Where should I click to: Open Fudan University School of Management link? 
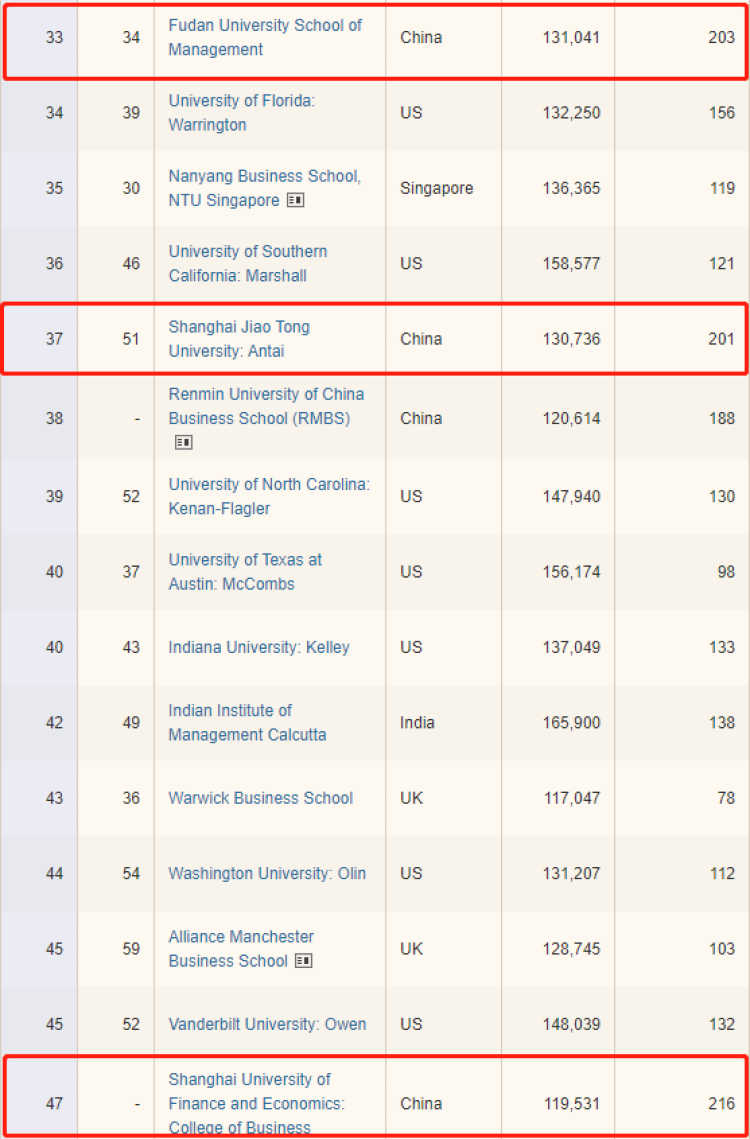[x=265, y=37]
